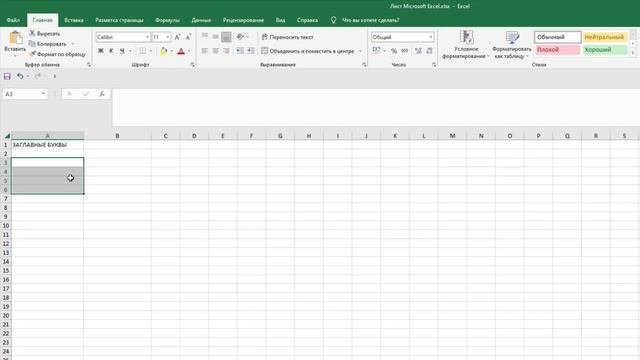Expand the cell styles gallery
The width and height of the screenshot is (640, 360).
pos(633,52)
